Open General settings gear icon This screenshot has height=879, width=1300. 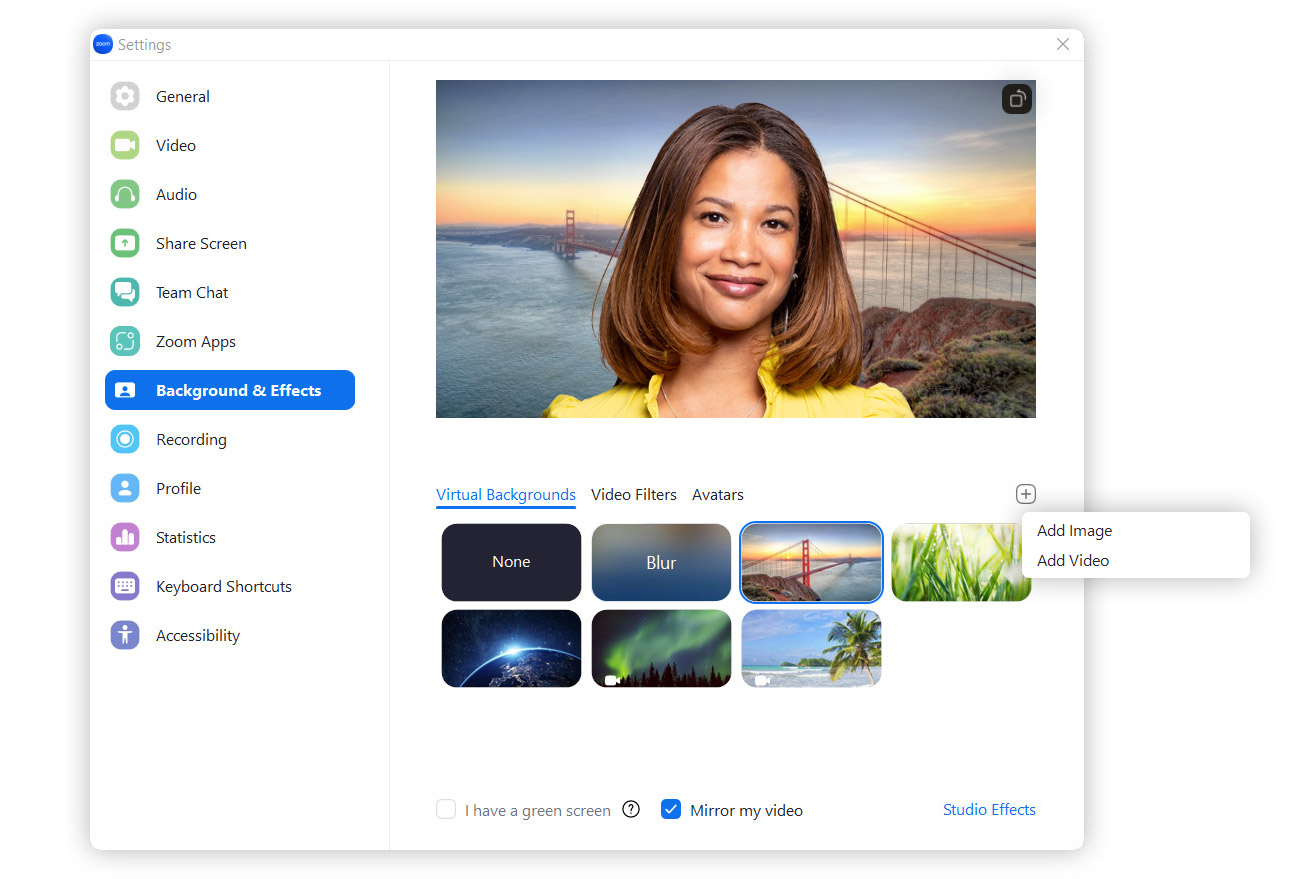tap(125, 97)
